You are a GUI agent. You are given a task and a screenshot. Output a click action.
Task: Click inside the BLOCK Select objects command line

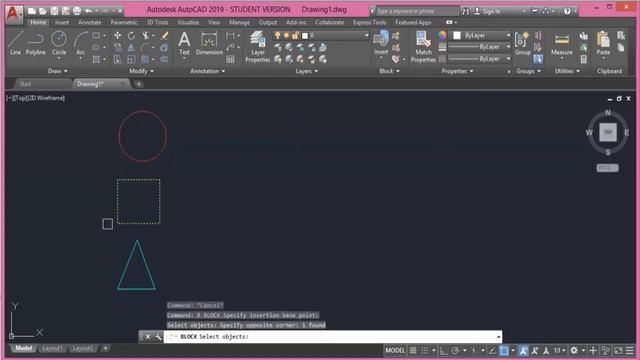pyautogui.click(x=333, y=337)
